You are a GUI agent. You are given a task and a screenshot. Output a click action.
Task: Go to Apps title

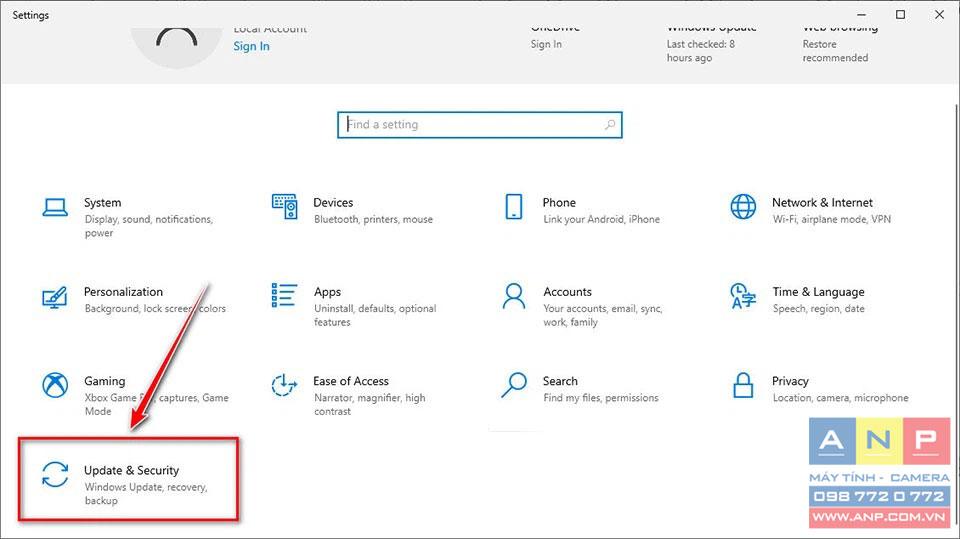pos(328,292)
